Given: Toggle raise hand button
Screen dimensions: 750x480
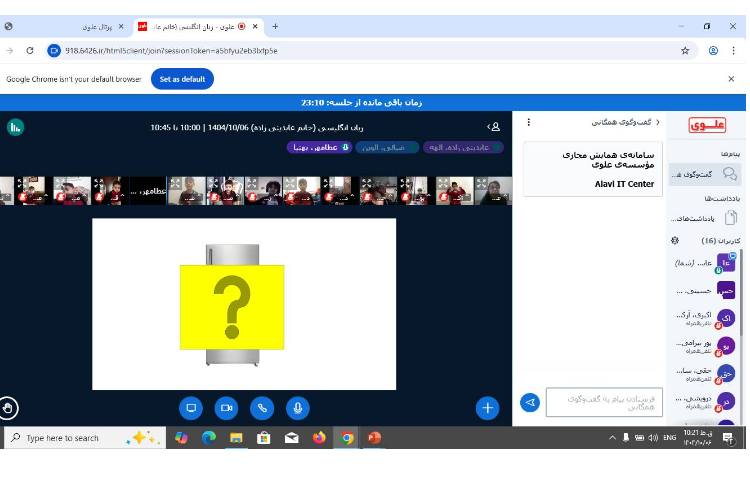Looking at the screenshot, I should click(x=8, y=408).
